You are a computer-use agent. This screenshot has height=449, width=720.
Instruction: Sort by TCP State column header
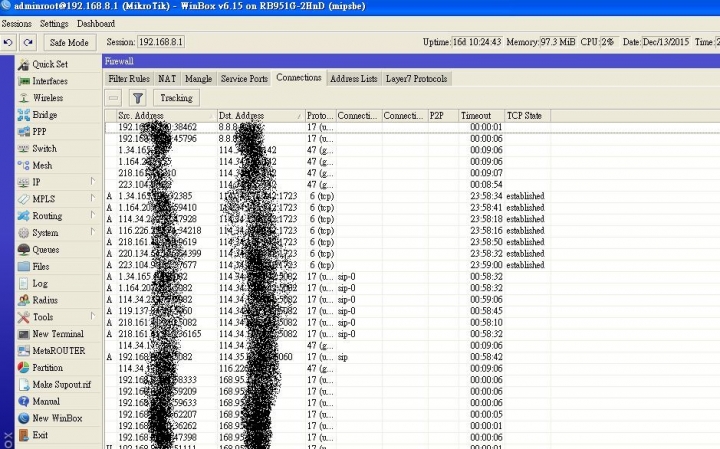527,116
